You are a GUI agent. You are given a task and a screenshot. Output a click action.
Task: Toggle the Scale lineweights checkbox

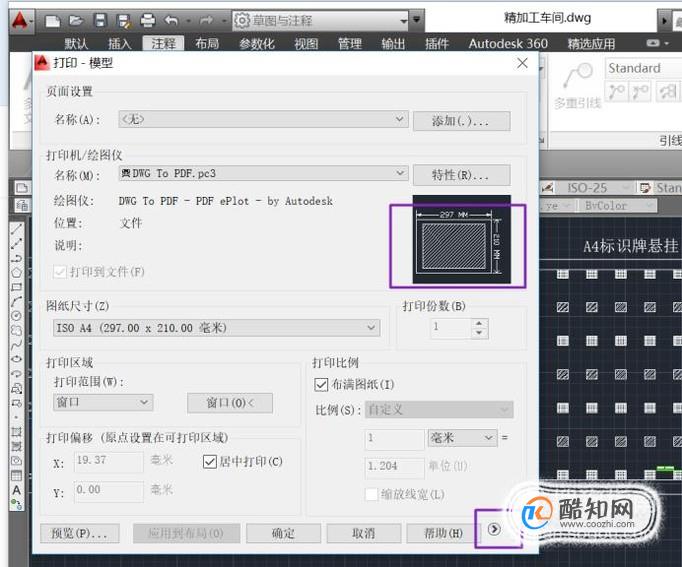pyautogui.click(x=371, y=494)
